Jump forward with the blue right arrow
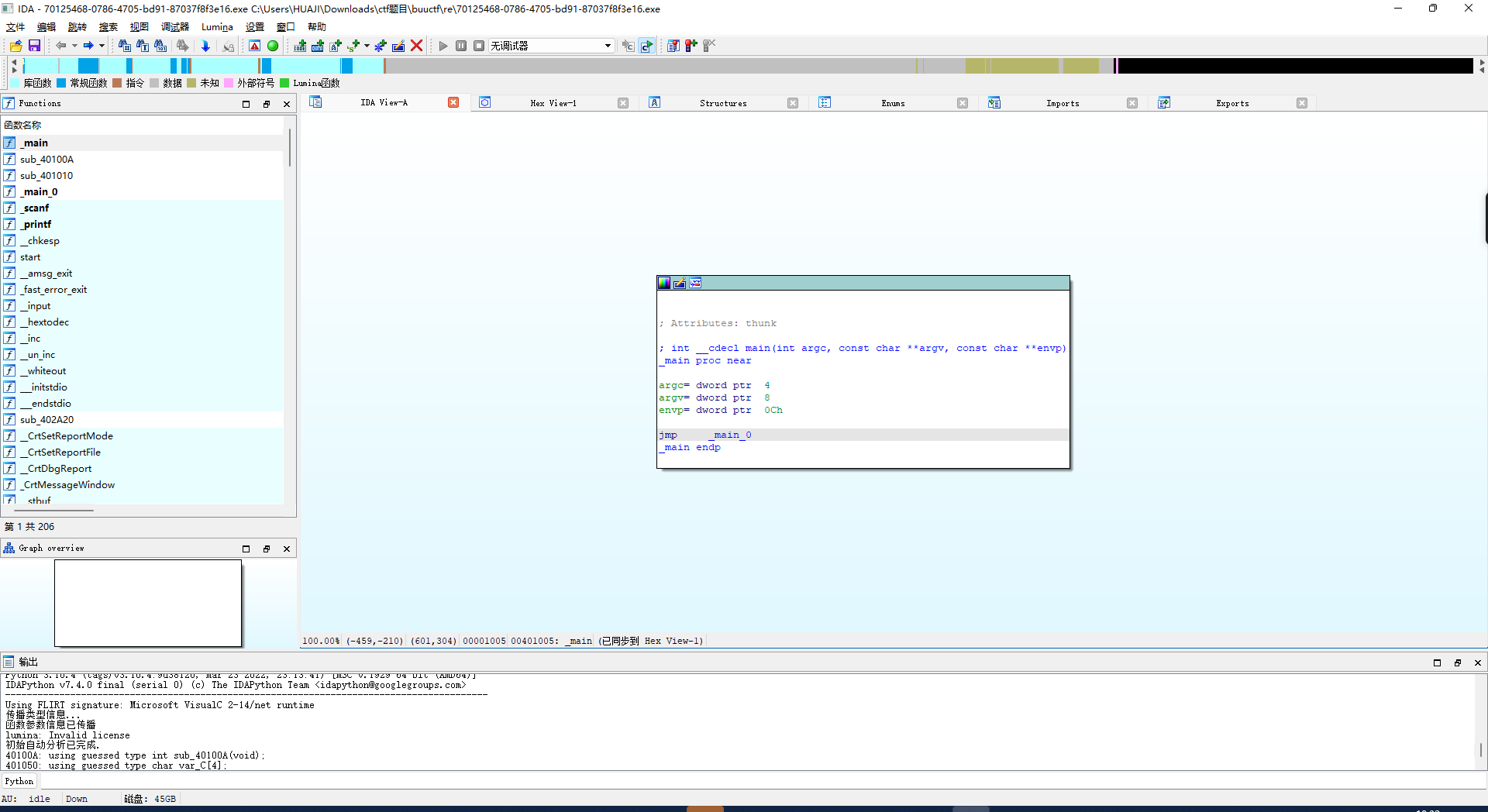 click(88, 46)
